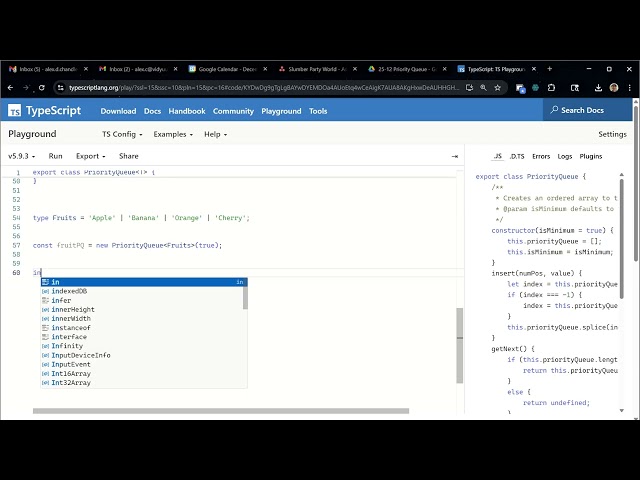Switch to second Gmail Inbox (2) tab
The width and height of the screenshot is (640, 480).
138,69
